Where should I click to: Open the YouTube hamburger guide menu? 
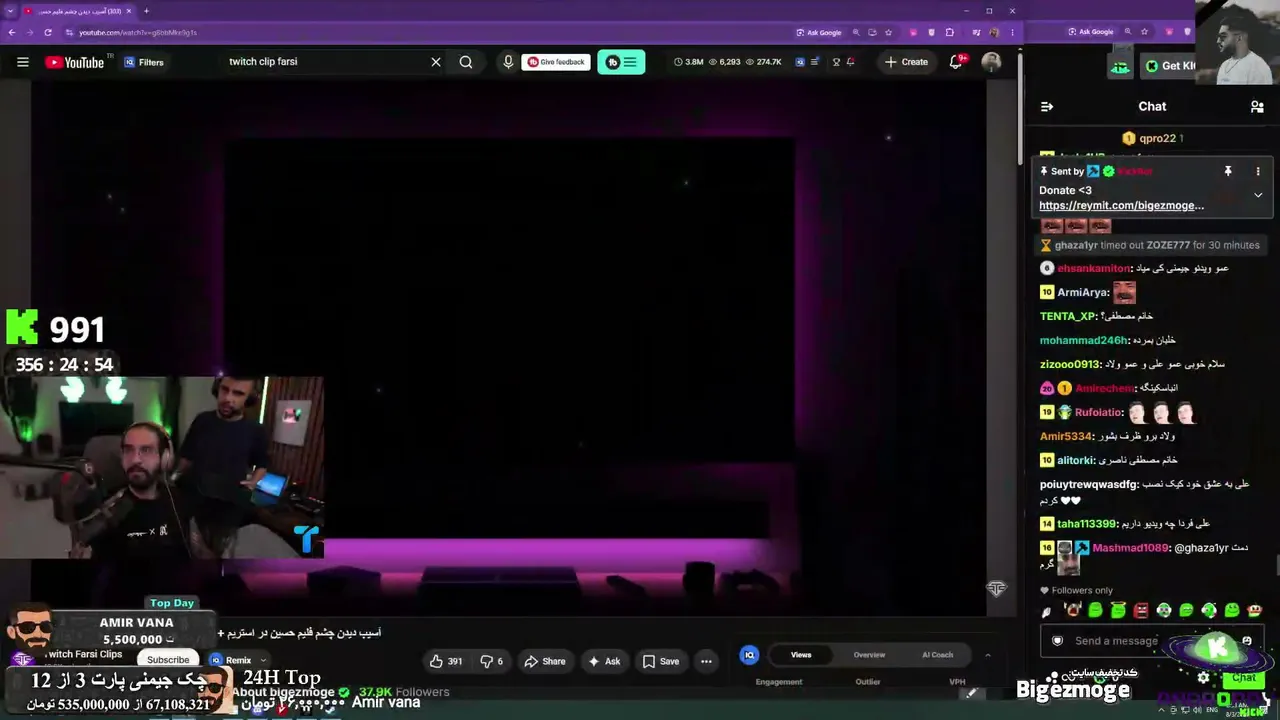(x=22, y=62)
